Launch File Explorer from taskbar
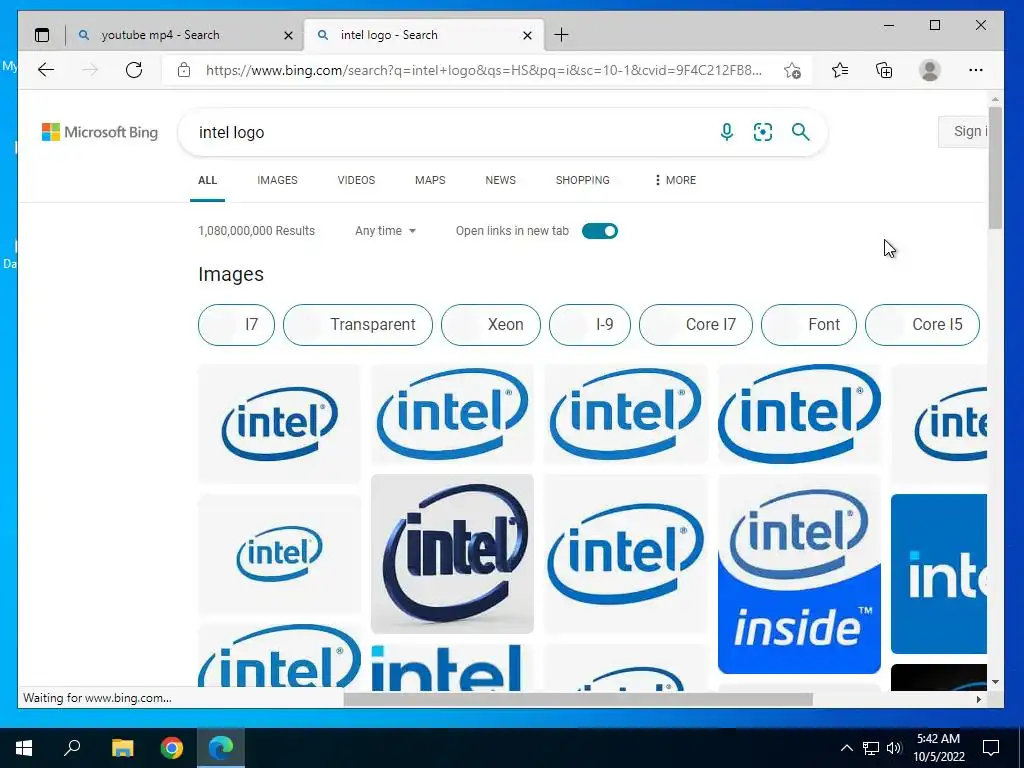The width and height of the screenshot is (1024, 768). tap(122, 748)
